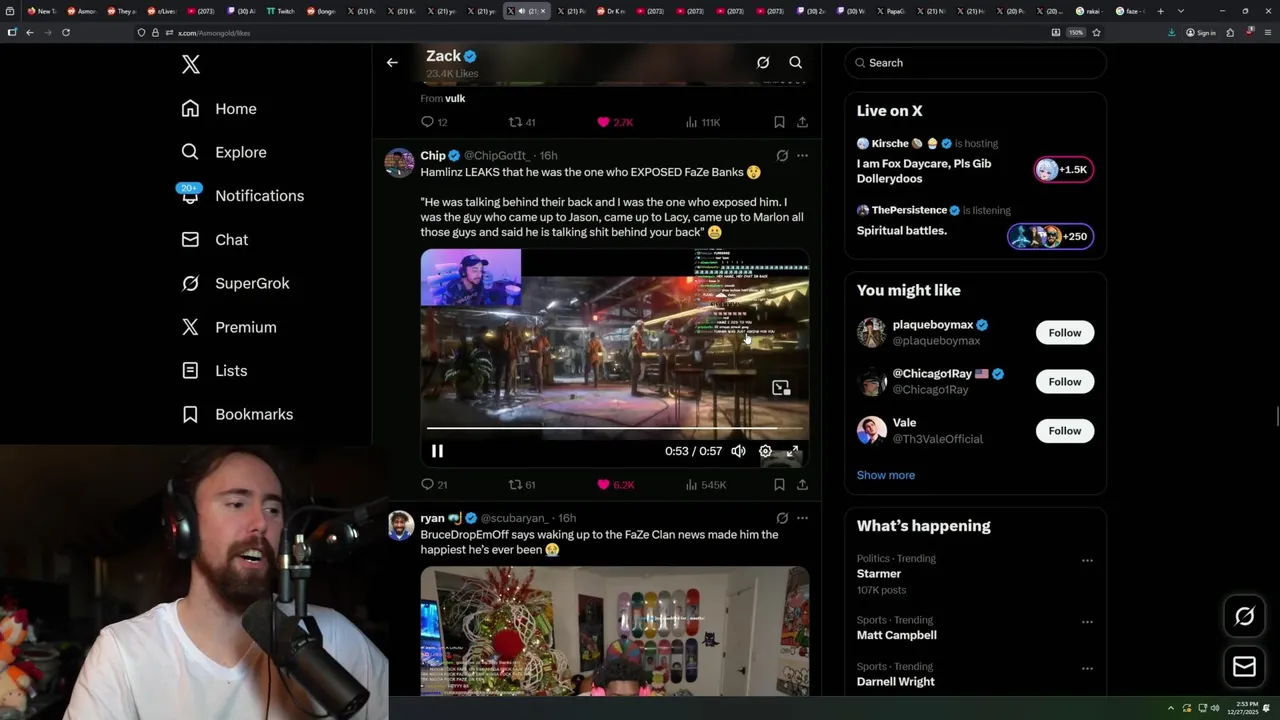Open floating messages envelope button

(1245, 667)
